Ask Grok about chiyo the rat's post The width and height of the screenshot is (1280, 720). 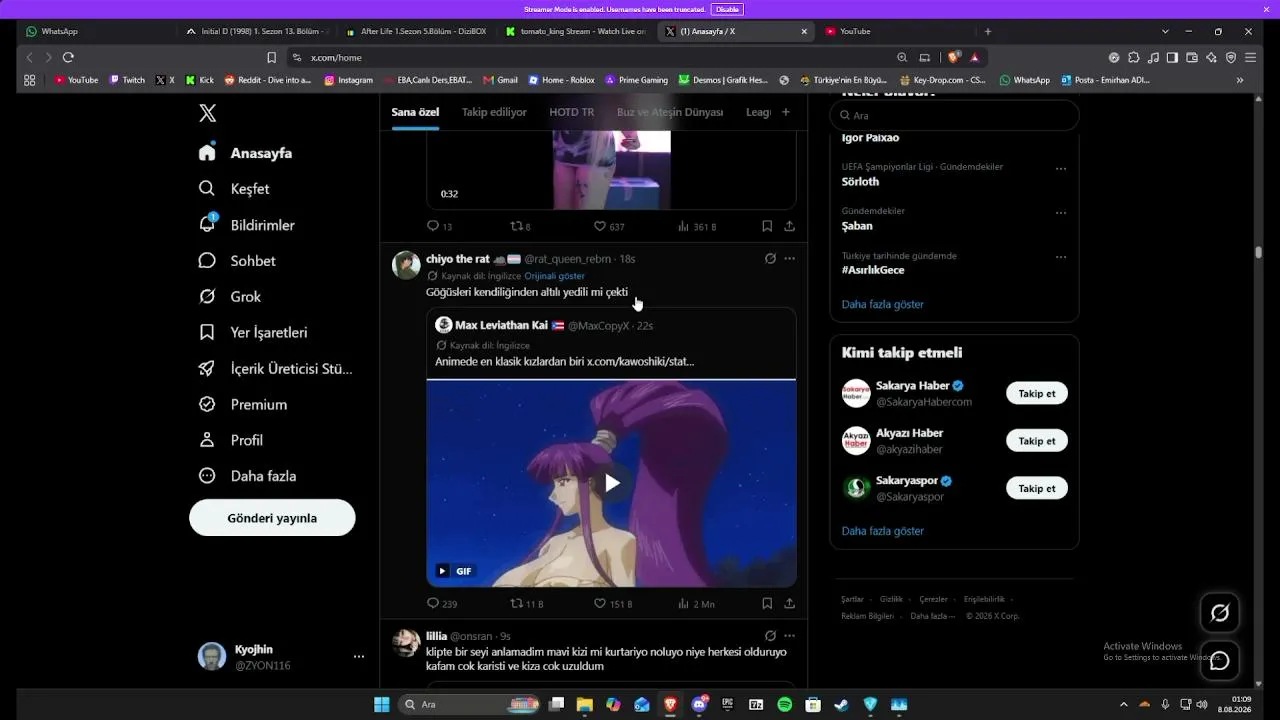click(770, 259)
